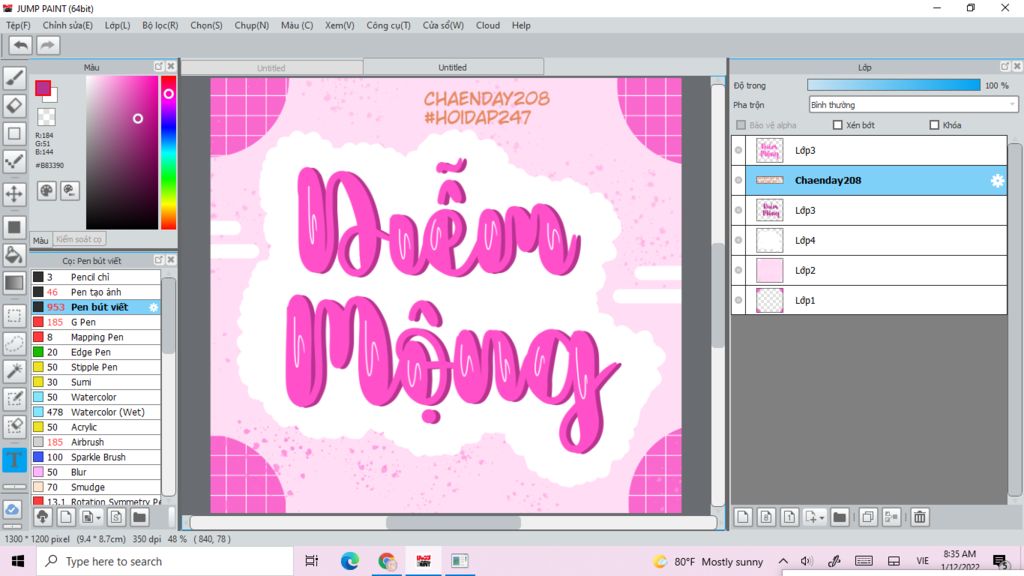Open Task View on the taskbar
1024x576 pixels.
[x=312, y=561]
